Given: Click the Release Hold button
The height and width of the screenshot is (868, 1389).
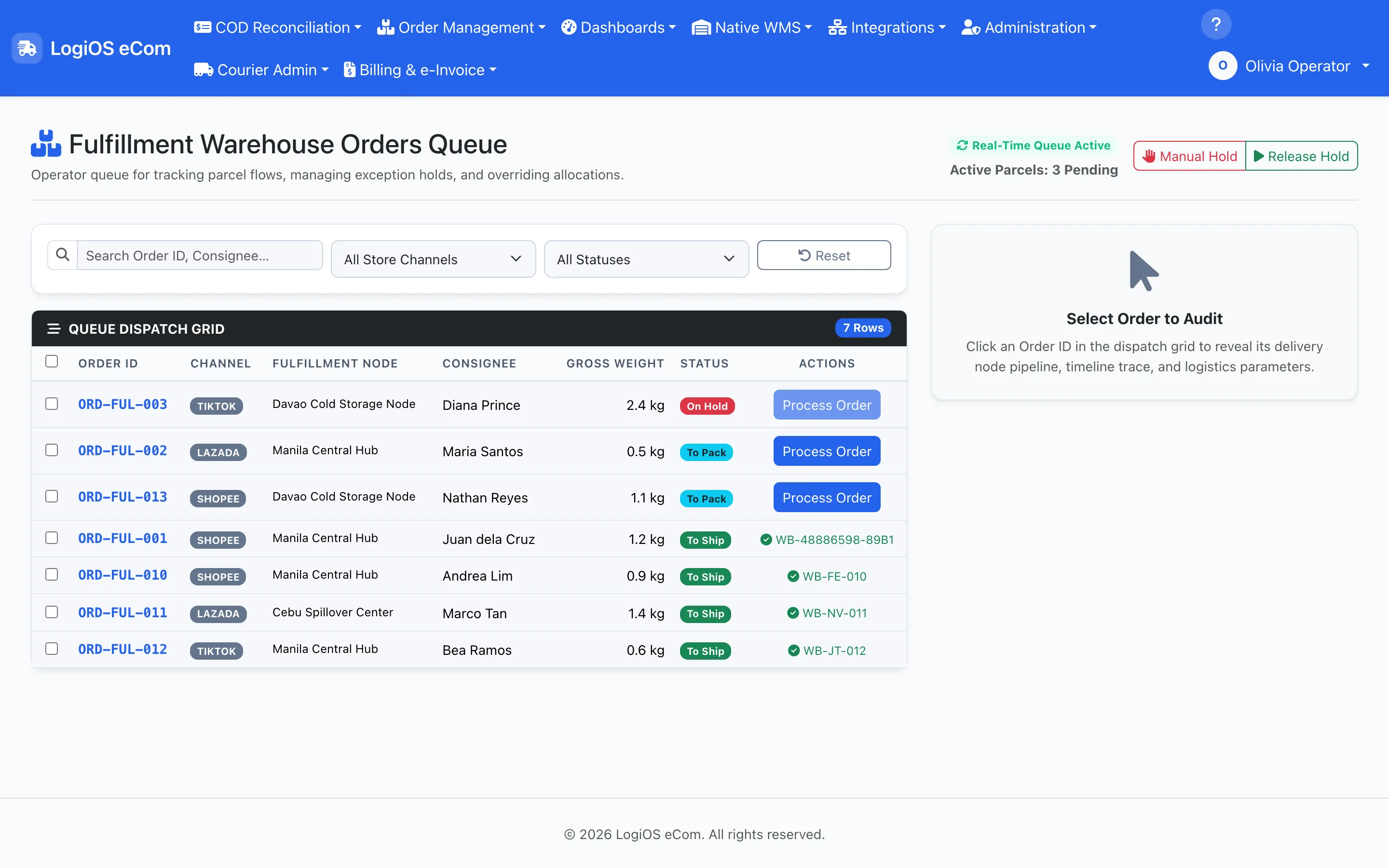Looking at the screenshot, I should 1301,156.
